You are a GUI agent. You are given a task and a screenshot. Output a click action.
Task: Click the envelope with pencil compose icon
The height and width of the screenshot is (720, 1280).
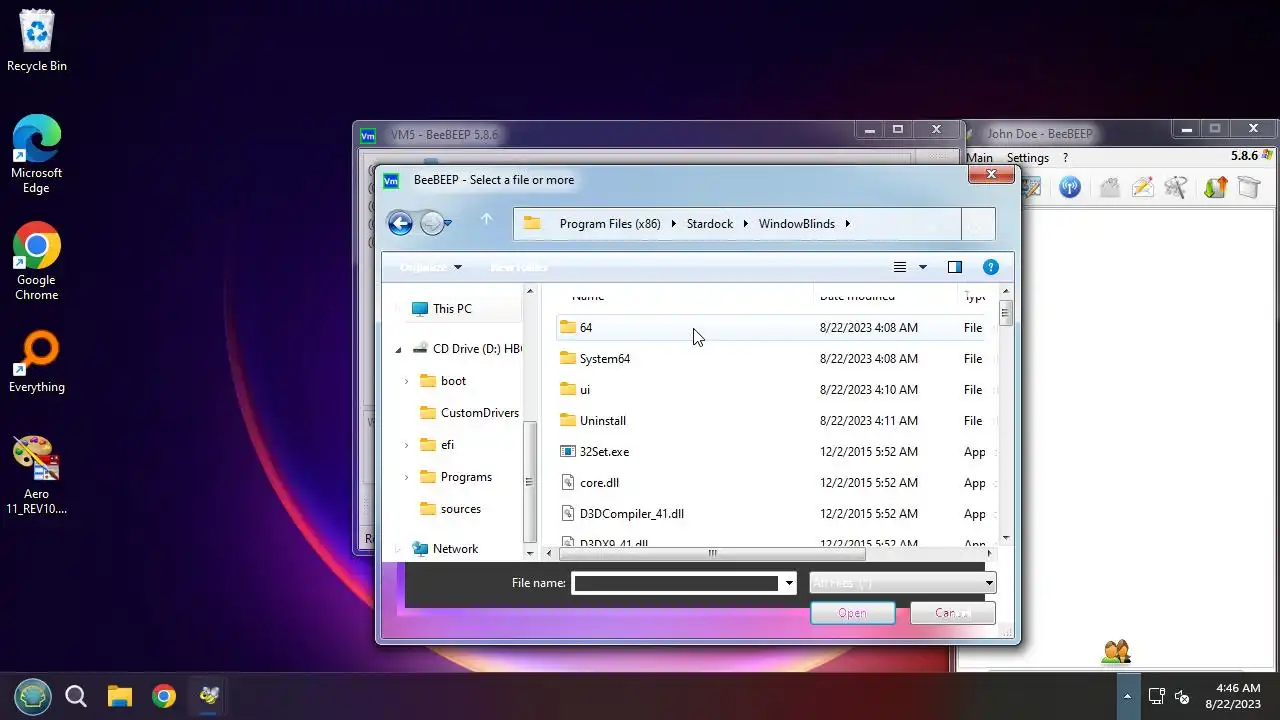[x=1142, y=187]
